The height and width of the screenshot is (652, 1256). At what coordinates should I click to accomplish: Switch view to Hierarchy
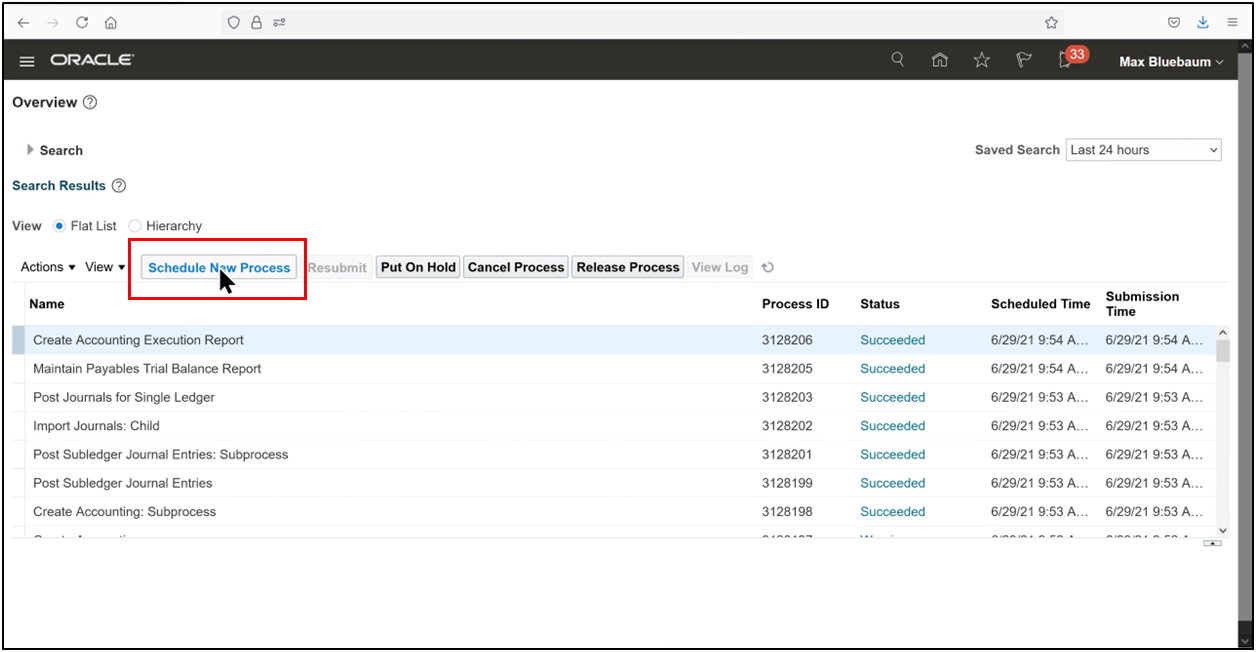coord(134,226)
